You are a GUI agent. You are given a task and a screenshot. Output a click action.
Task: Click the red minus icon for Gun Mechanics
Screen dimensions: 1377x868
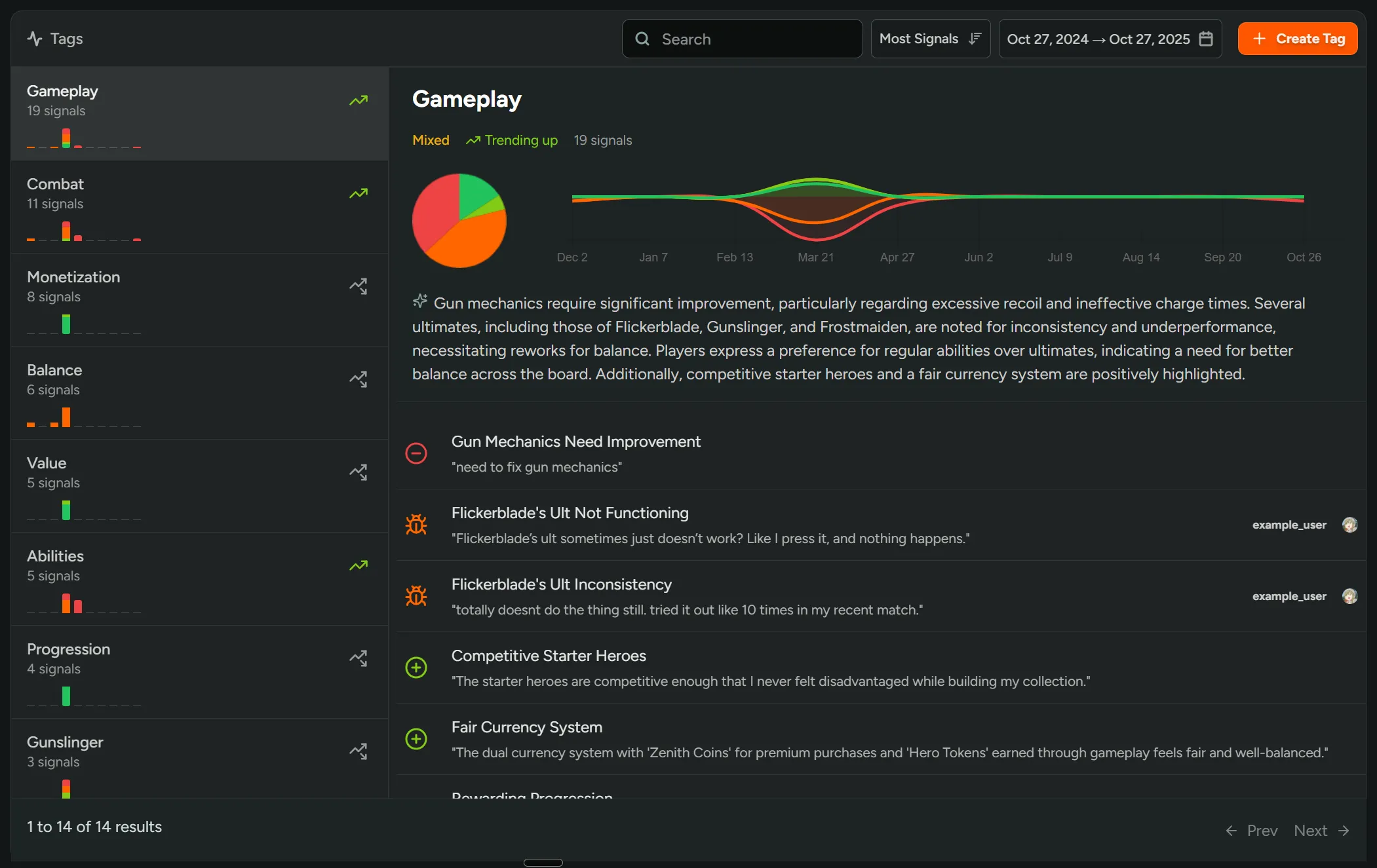416,453
